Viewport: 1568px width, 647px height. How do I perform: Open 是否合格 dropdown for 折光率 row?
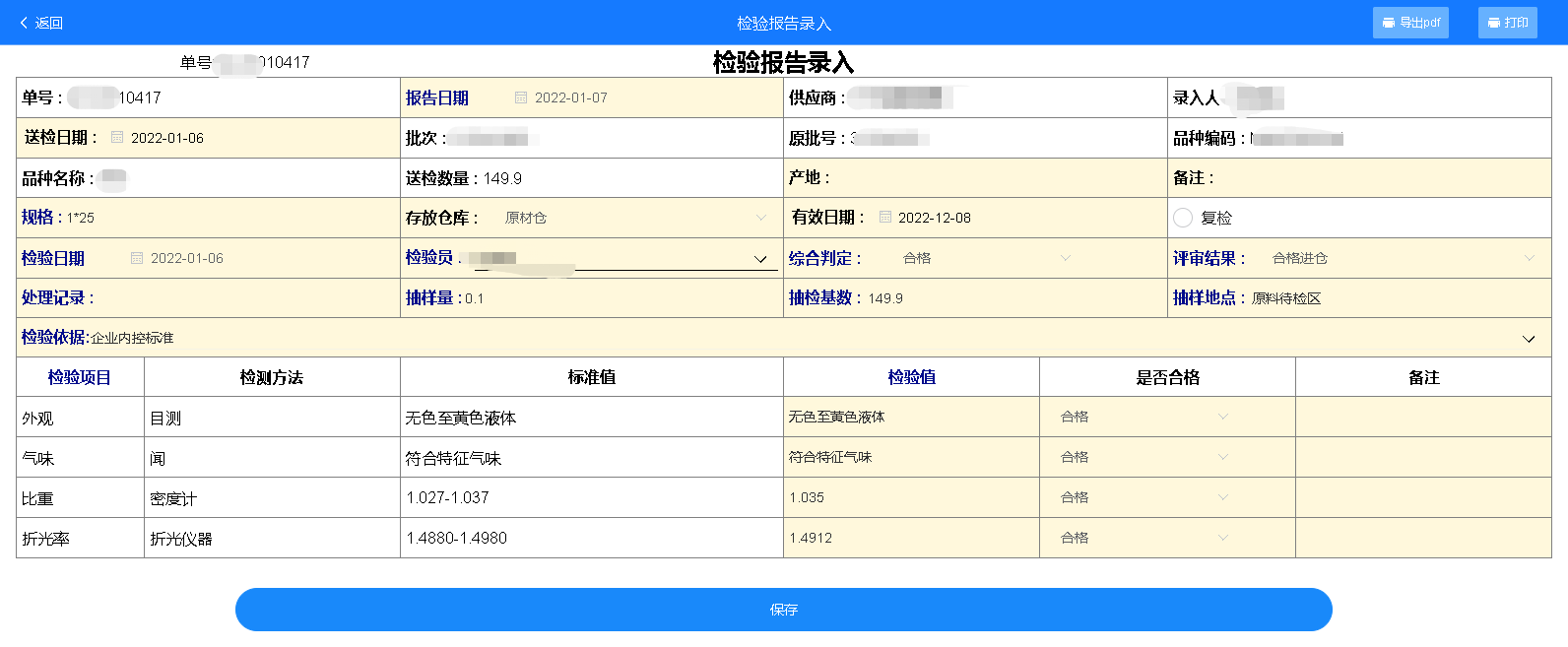[1222, 538]
